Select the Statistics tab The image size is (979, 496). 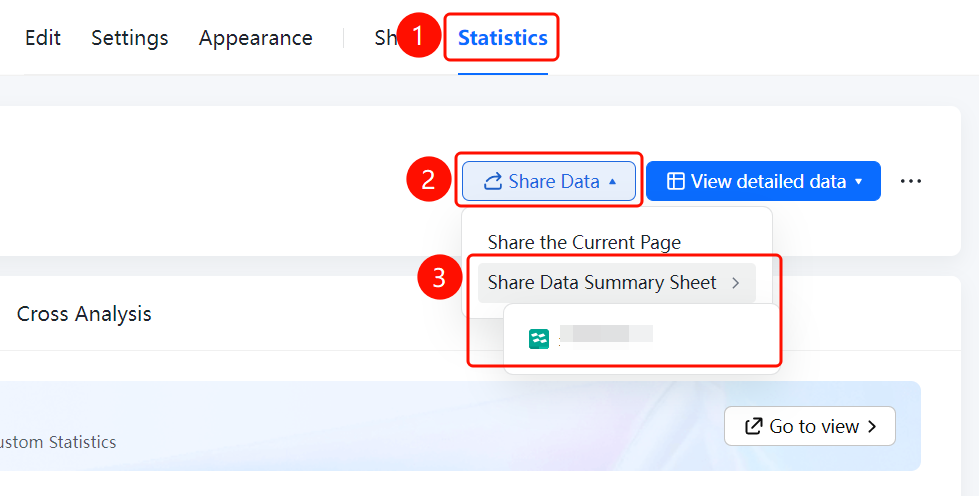[503, 38]
